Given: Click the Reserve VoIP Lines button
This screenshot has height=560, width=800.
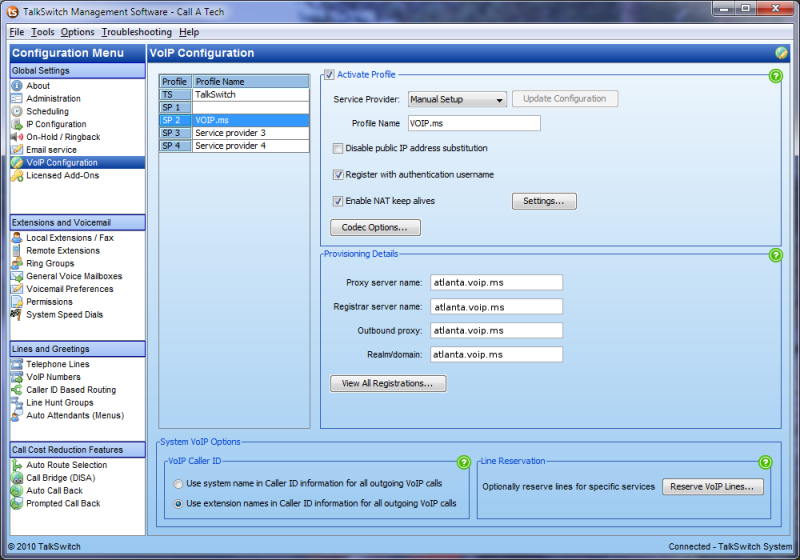Looking at the screenshot, I should tap(713, 487).
